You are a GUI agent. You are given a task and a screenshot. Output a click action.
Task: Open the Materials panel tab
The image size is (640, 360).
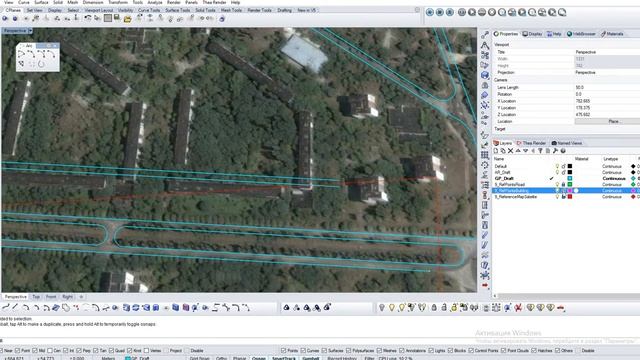(x=612, y=34)
